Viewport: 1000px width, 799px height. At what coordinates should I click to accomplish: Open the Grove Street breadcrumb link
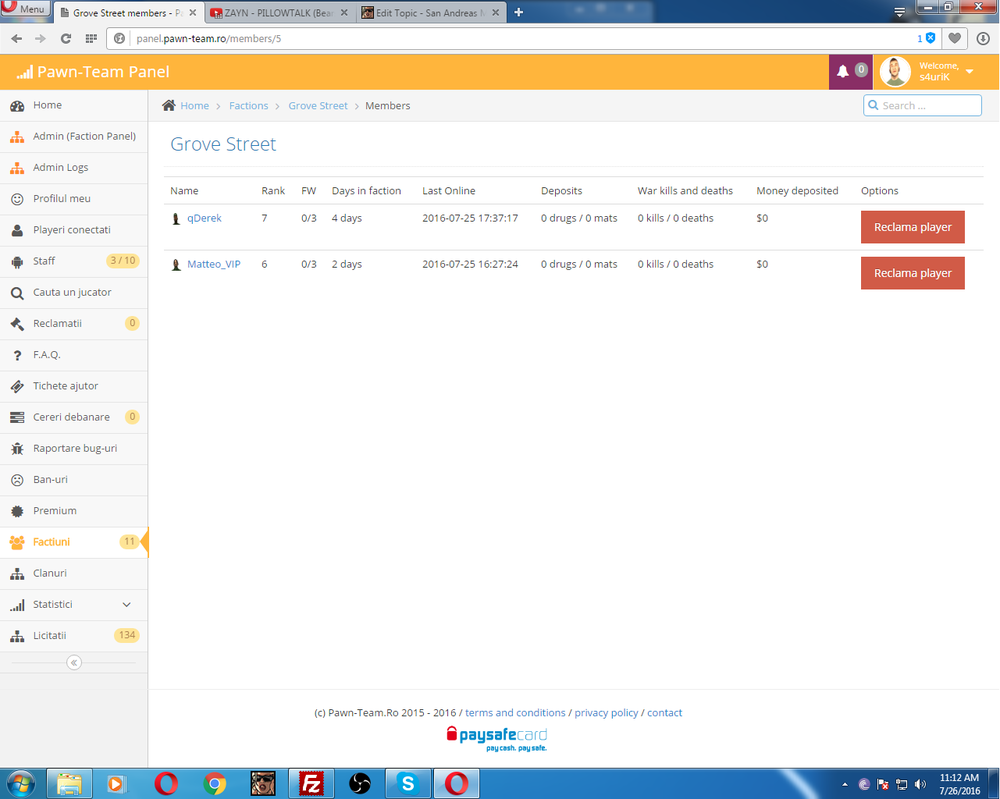318,106
